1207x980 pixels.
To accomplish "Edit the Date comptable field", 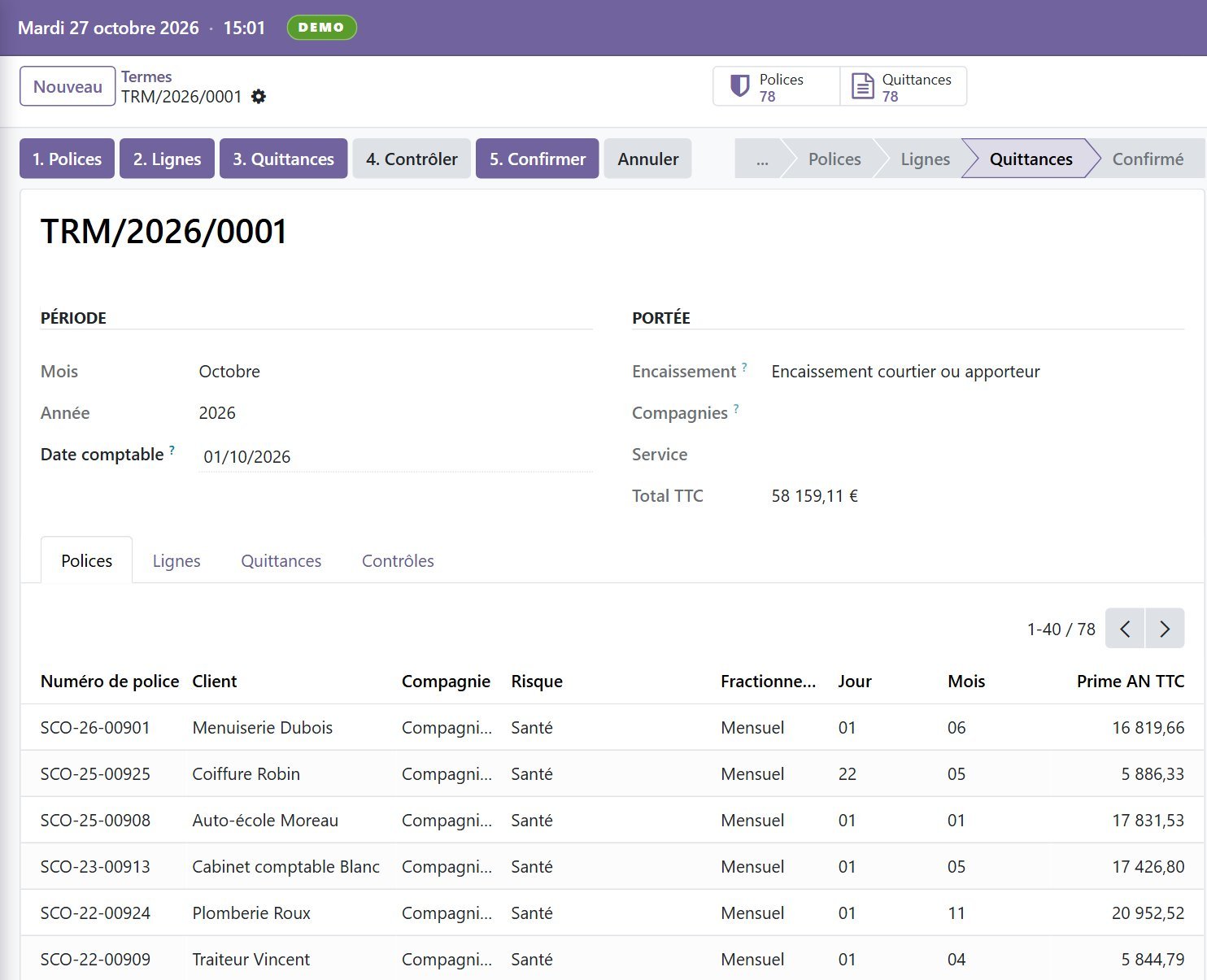I will click(395, 456).
